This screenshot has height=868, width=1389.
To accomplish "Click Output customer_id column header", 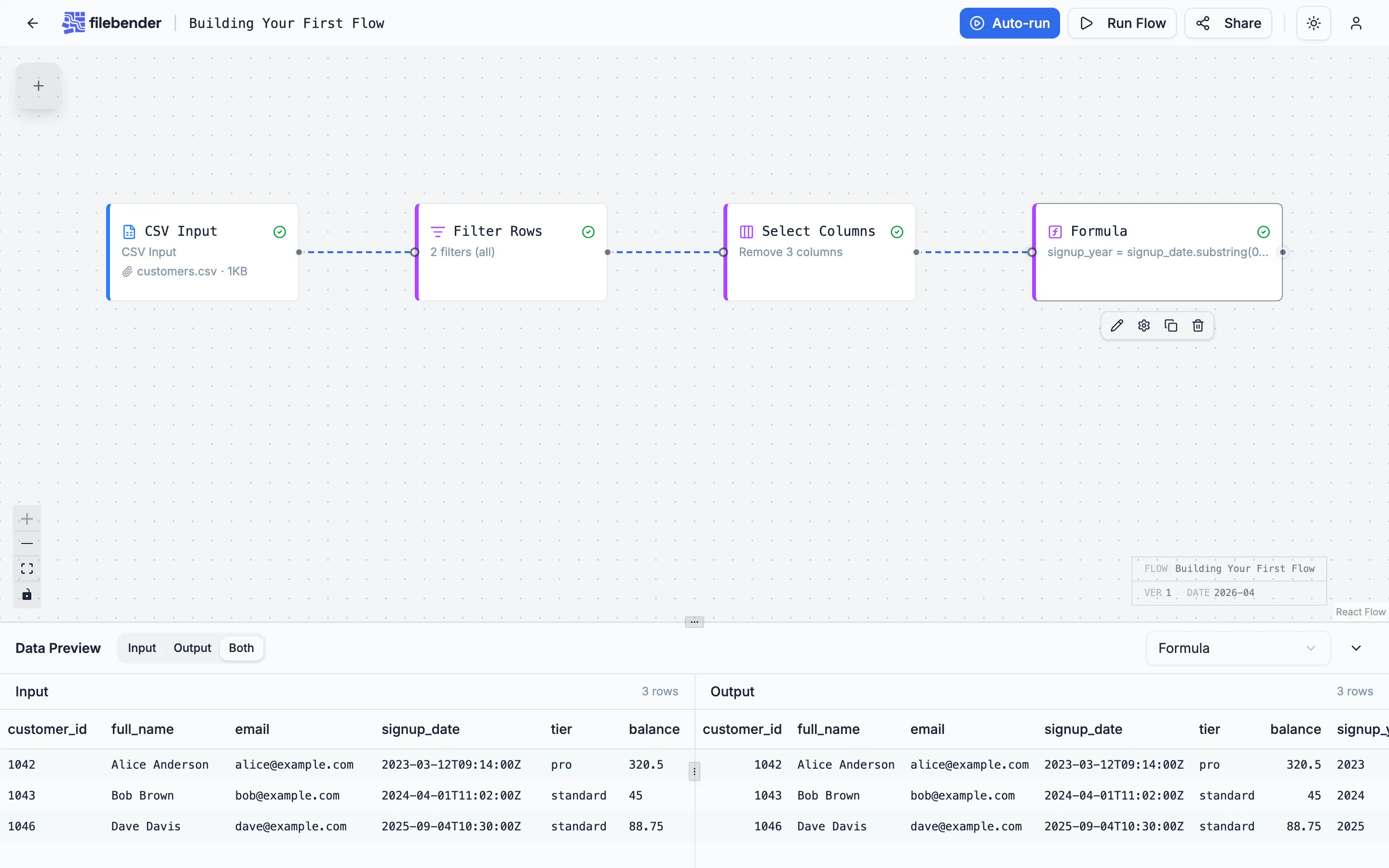I will click(742, 729).
